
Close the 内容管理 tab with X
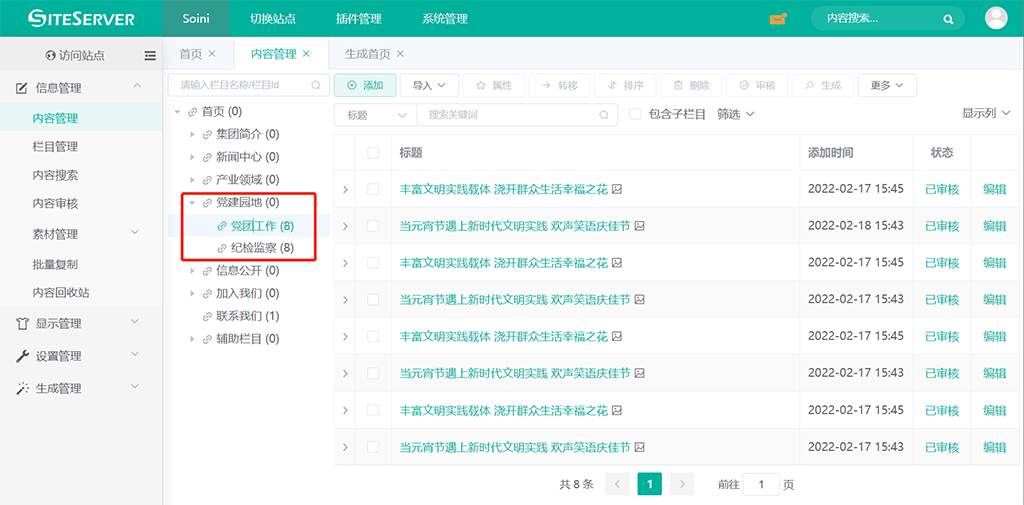pos(306,54)
